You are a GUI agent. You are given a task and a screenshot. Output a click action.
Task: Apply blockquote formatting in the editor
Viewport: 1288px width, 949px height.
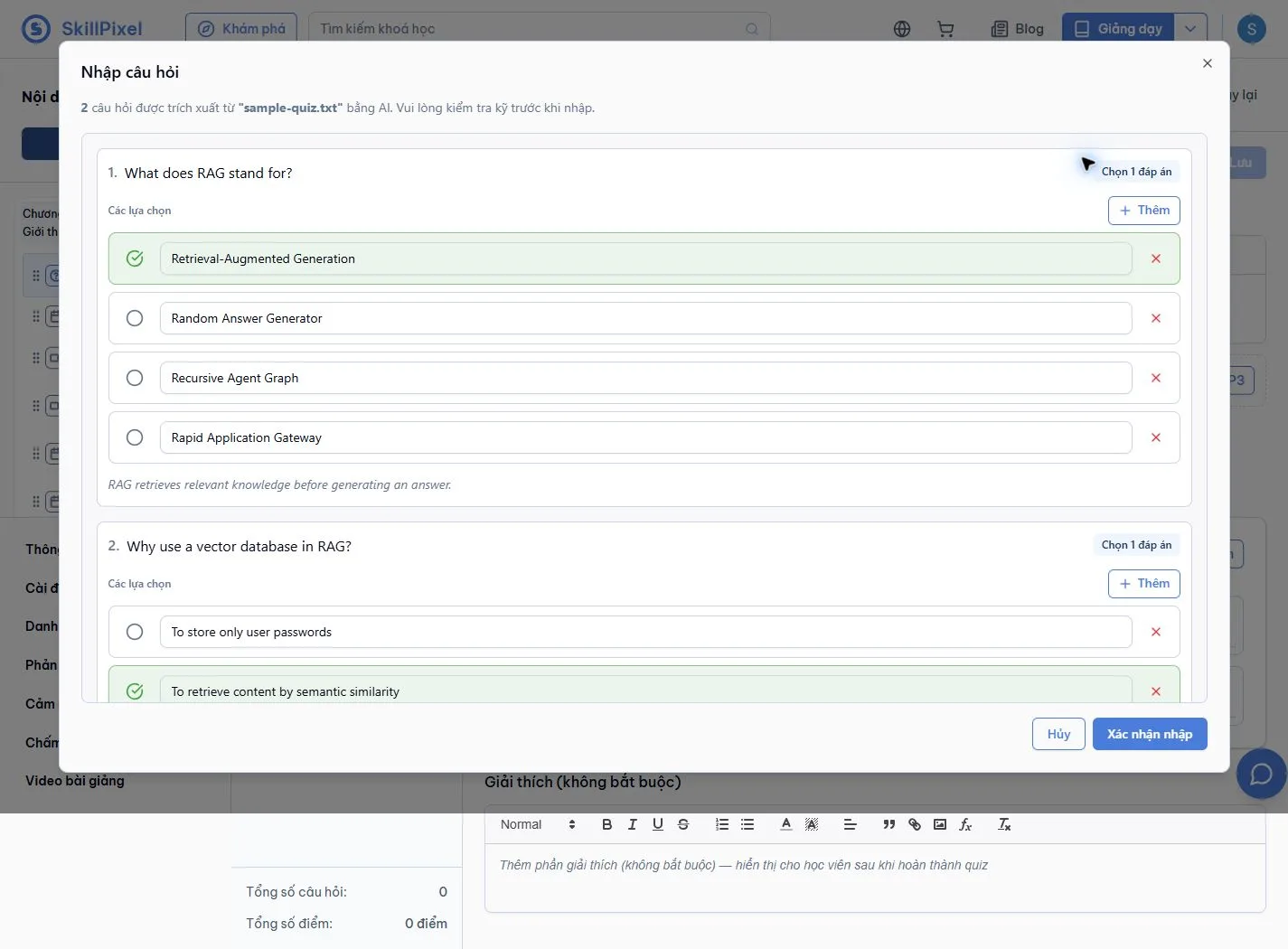(889, 824)
